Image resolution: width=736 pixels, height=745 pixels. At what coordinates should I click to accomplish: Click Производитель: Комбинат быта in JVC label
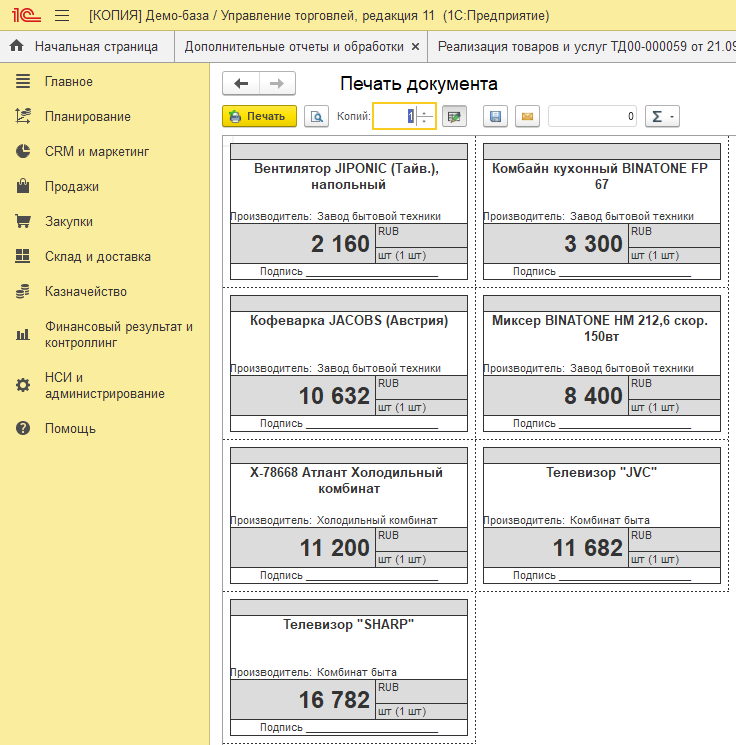[x=566, y=520]
